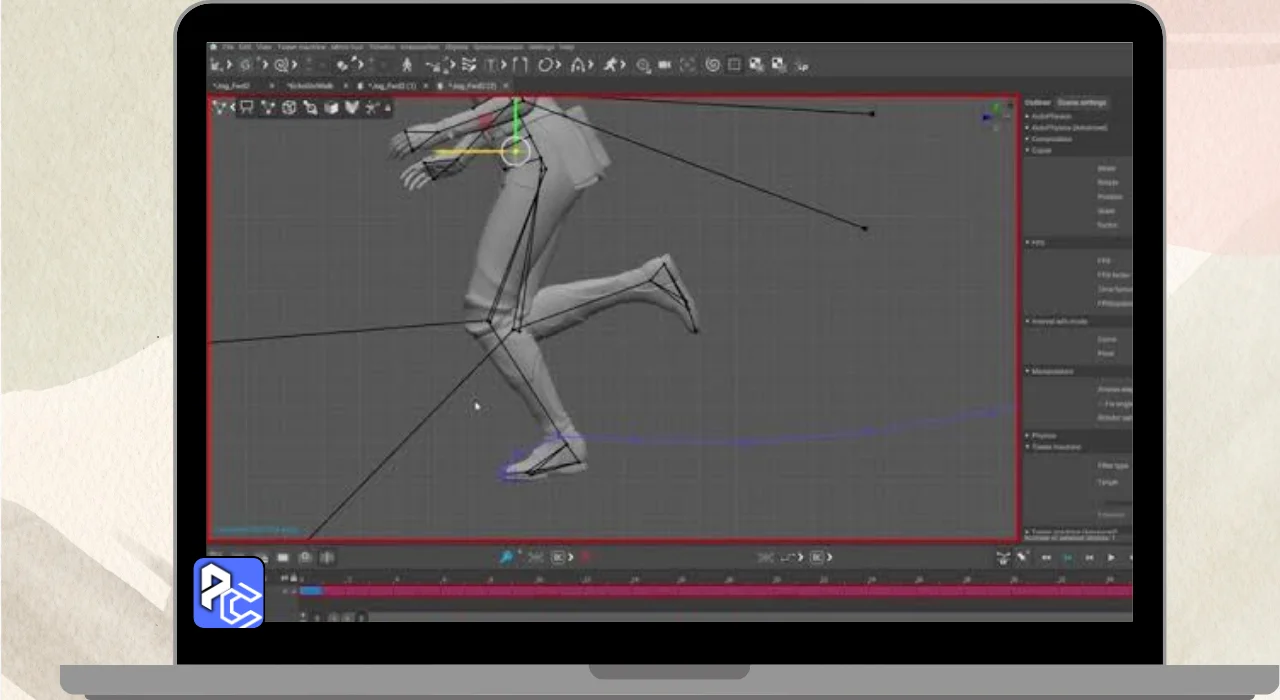Click the blue frame marker on timeline
This screenshot has width=1280, height=700.
click(x=311, y=591)
